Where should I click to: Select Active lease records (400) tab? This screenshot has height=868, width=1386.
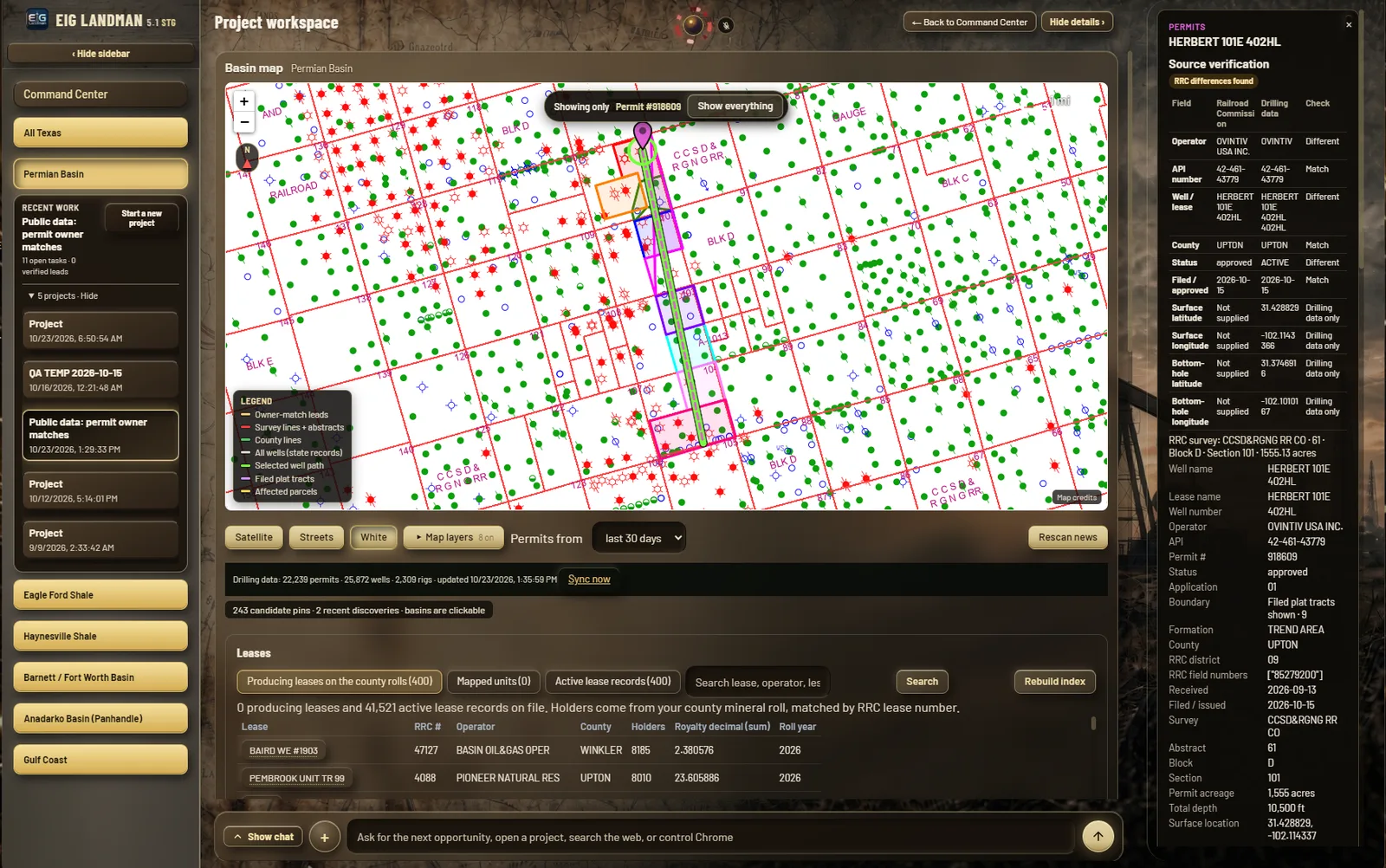(x=612, y=682)
